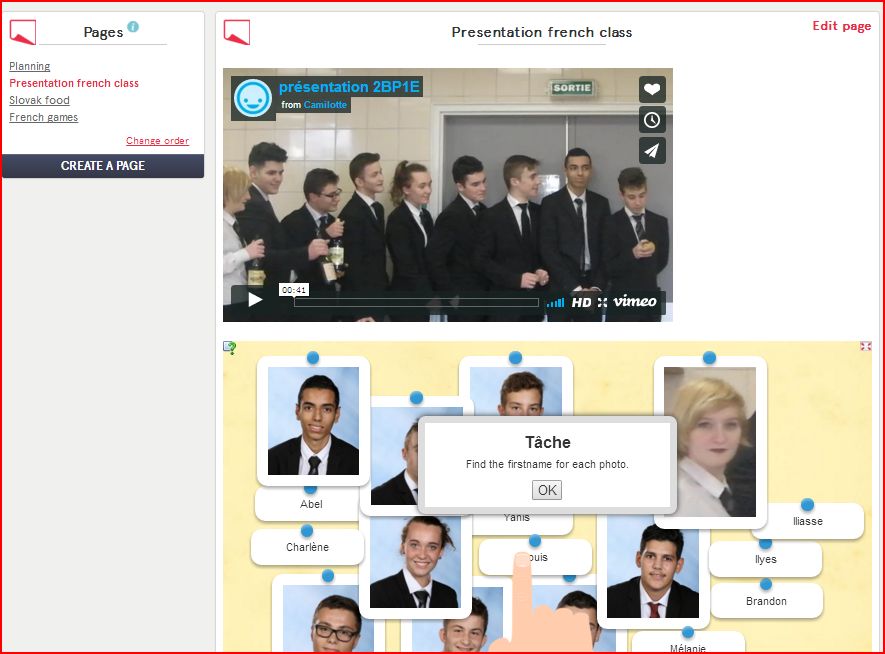This screenshot has height=654, width=885.
Task: Play the Vimeo presentation video
Action: tap(254, 300)
